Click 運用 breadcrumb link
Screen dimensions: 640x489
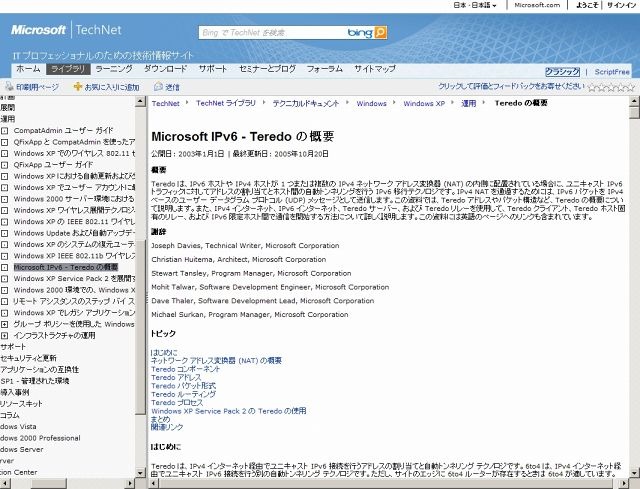(469, 103)
